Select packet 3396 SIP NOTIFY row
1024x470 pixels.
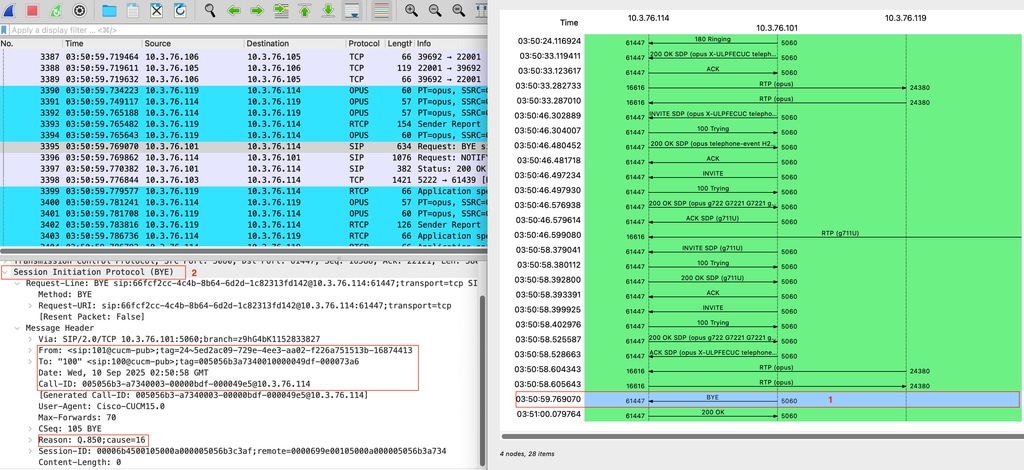(x=244, y=158)
